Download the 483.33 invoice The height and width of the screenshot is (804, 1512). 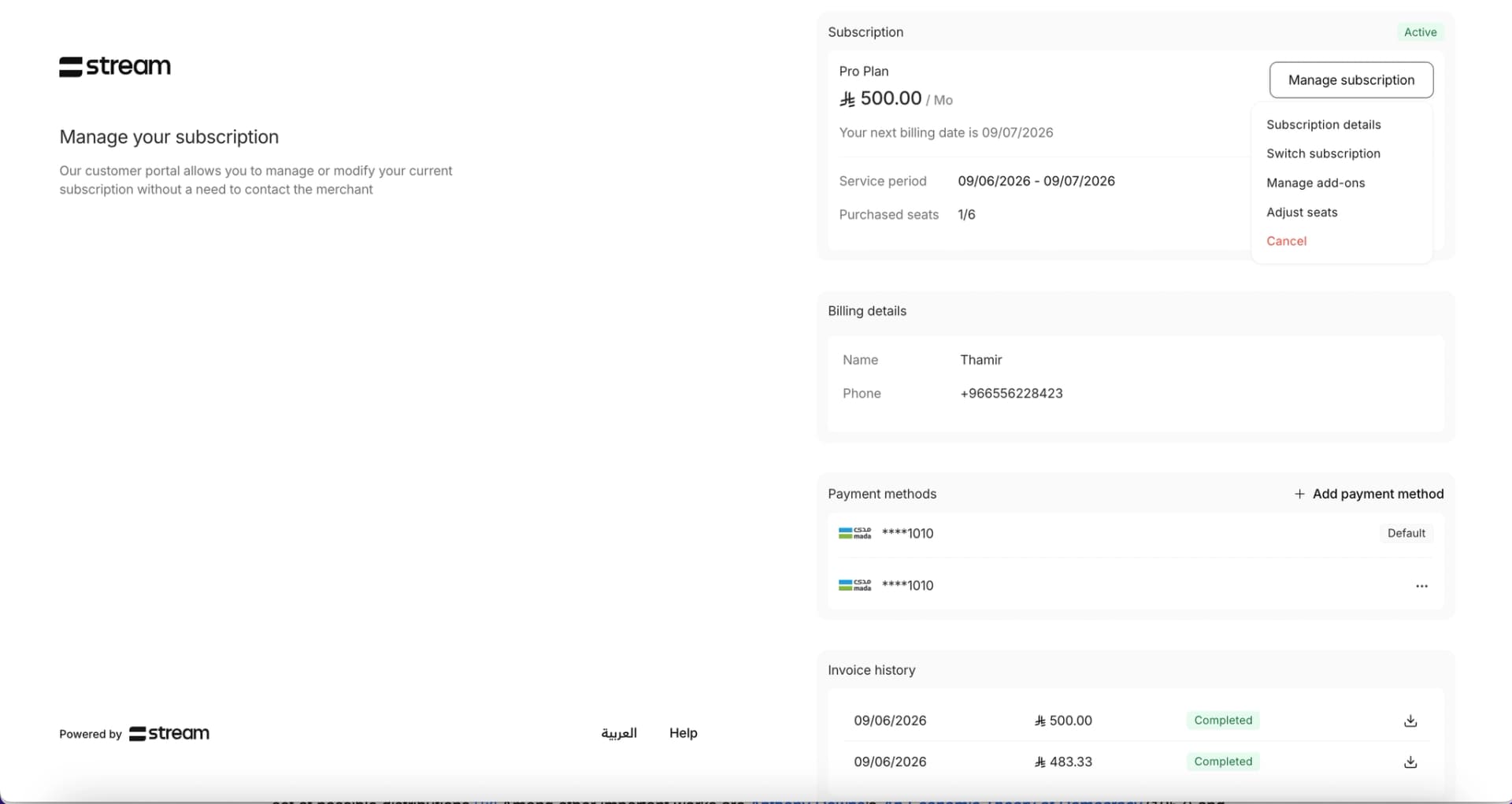[1410, 761]
